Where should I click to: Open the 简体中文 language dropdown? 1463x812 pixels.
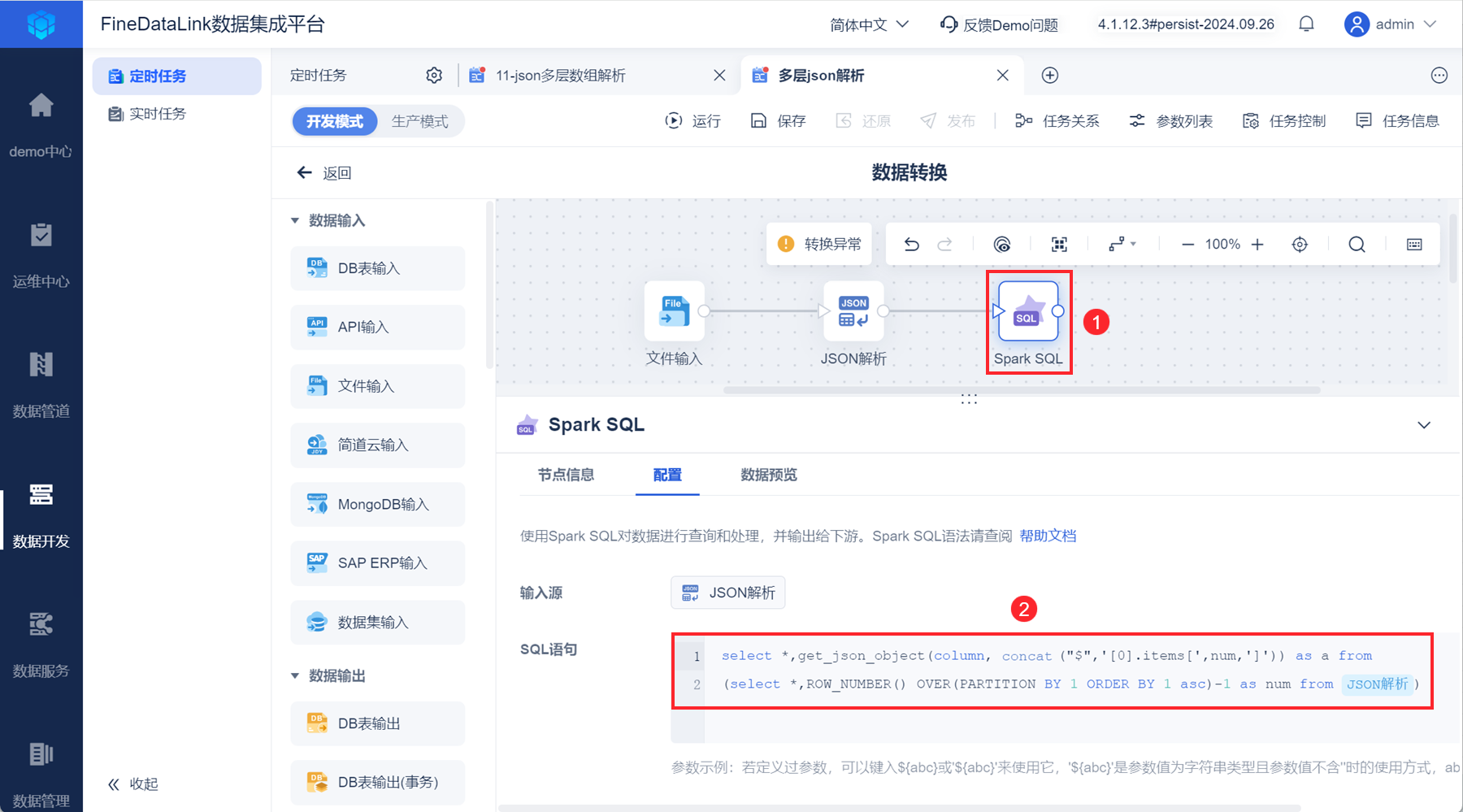tap(869, 24)
